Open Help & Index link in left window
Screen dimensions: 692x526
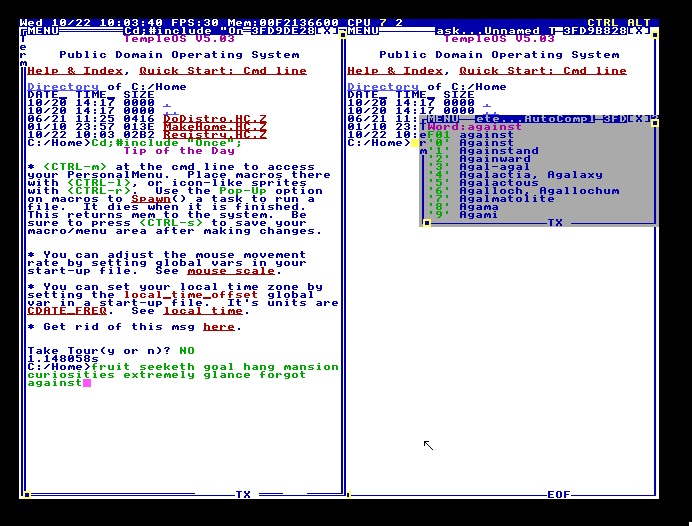pyautogui.click(x=75, y=71)
